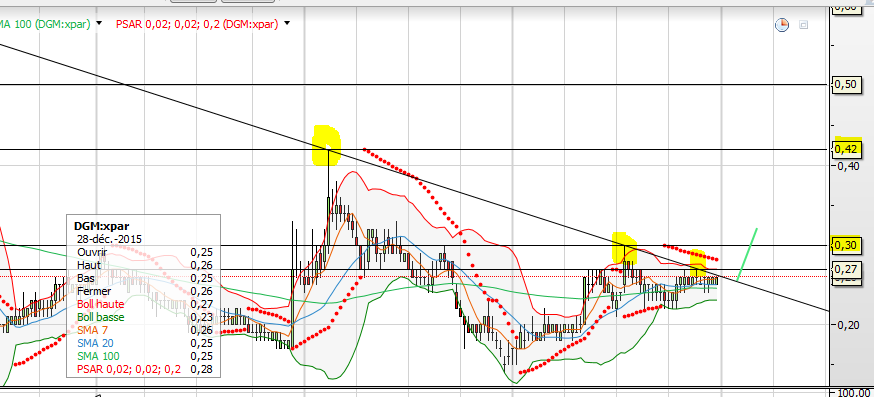Click the yellow highlight at the 0,42 peak
This screenshot has width=874, height=397.
tap(327, 146)
